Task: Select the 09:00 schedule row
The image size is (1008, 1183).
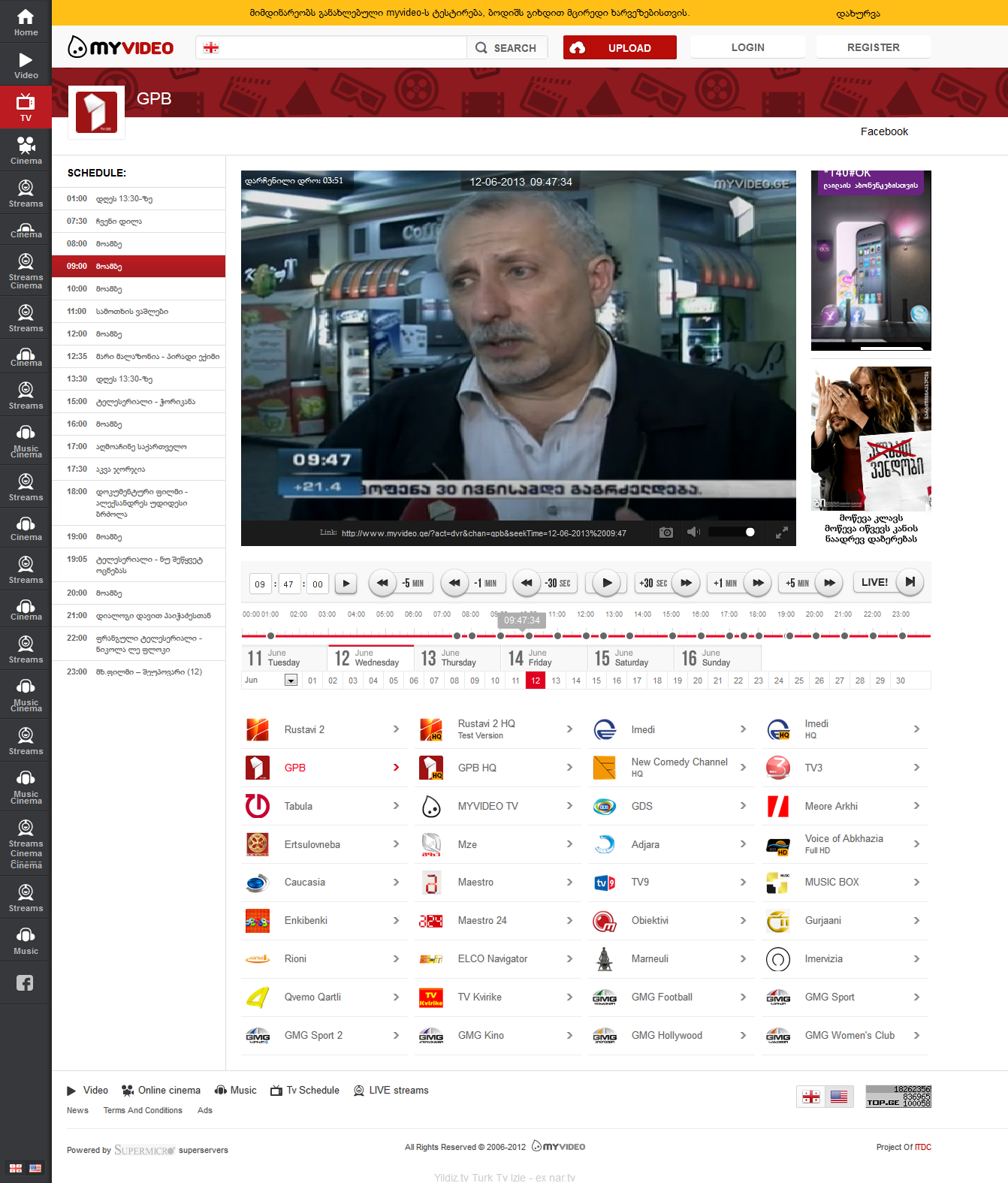Action: [138, 267]
